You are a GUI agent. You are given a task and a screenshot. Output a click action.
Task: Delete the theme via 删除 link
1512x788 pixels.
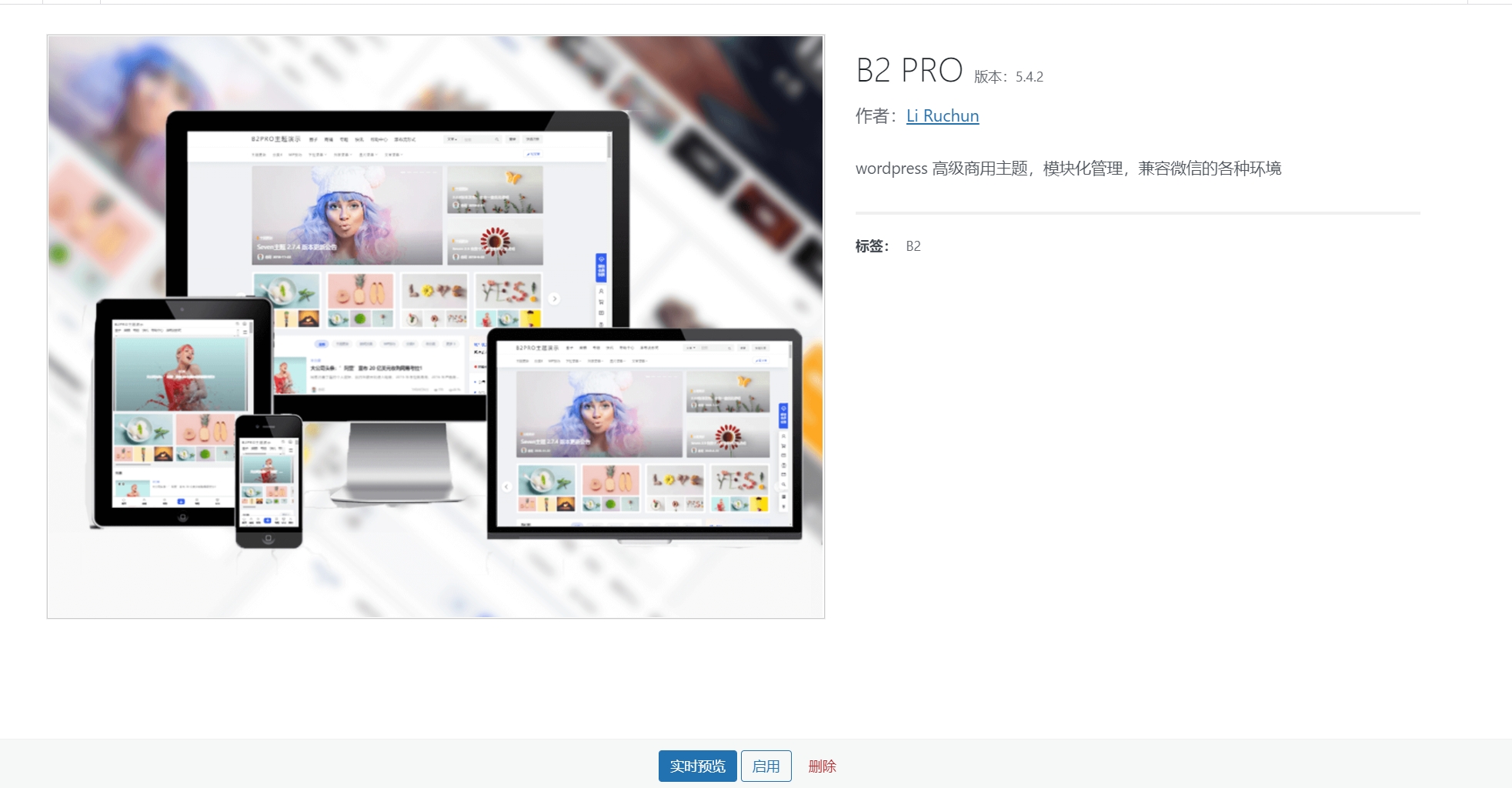pyautogui.click(x=822, y=766)
